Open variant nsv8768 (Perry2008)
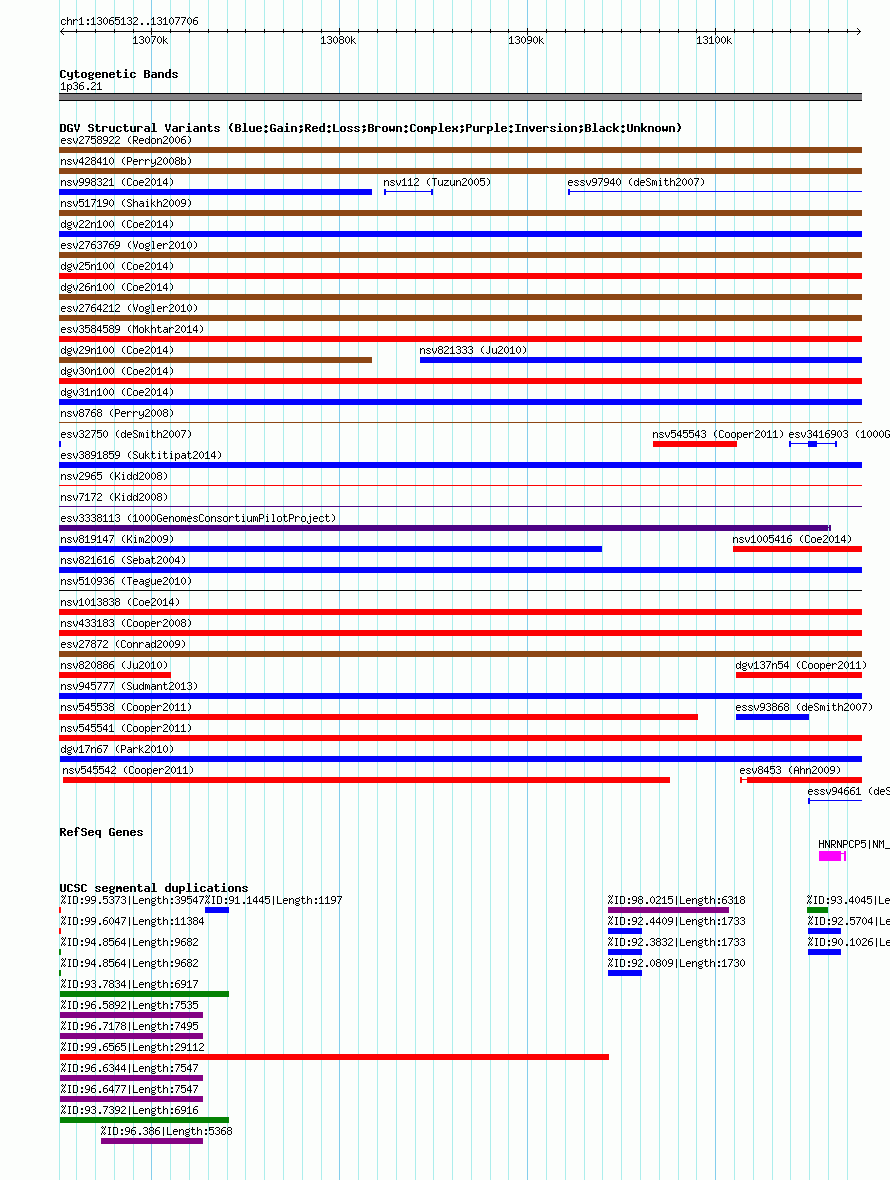Screen dimensions: 890x1180 click(117, 414)
